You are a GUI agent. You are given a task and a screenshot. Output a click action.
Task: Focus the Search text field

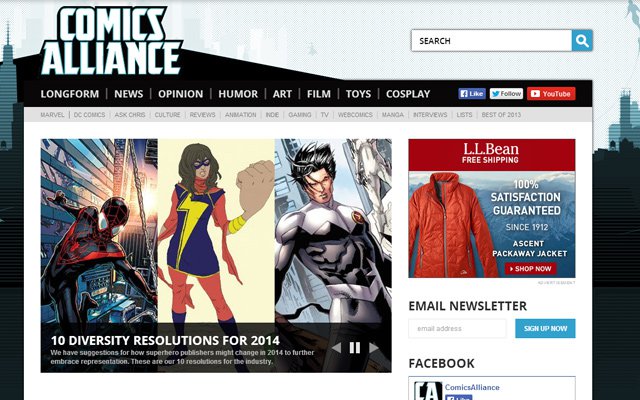coord(491,40)
